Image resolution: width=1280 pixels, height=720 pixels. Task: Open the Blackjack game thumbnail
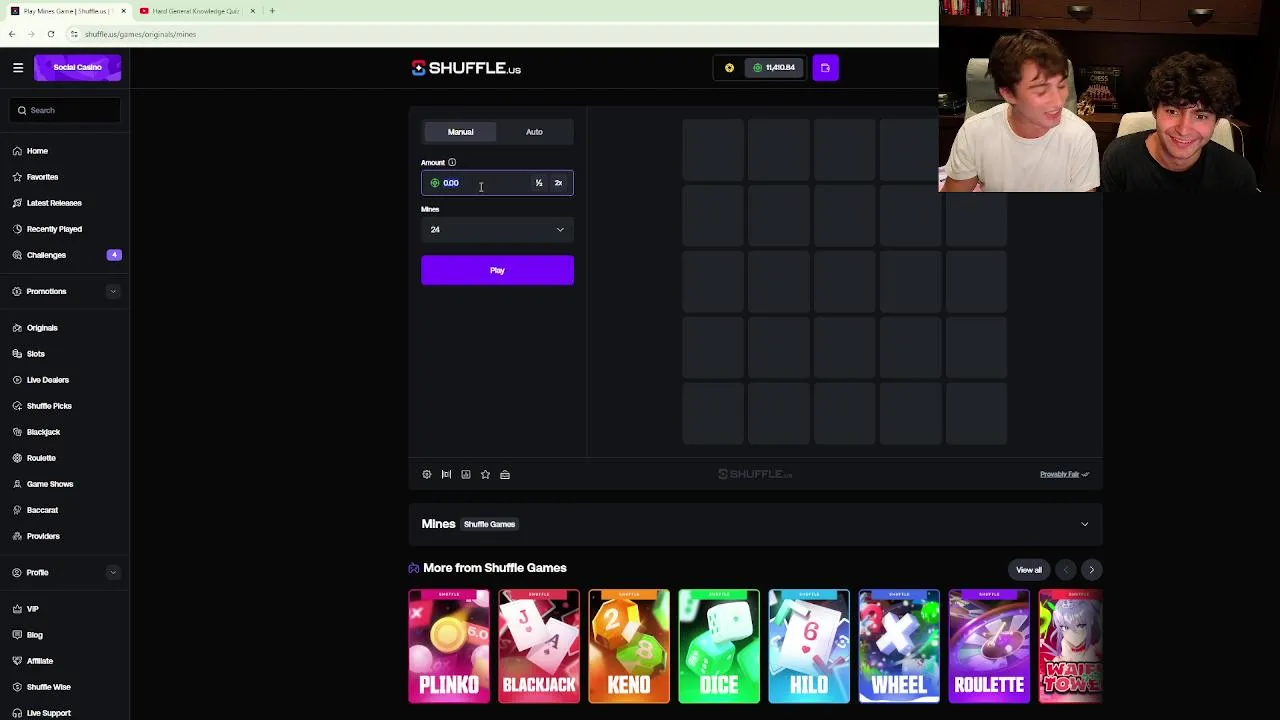539,646
